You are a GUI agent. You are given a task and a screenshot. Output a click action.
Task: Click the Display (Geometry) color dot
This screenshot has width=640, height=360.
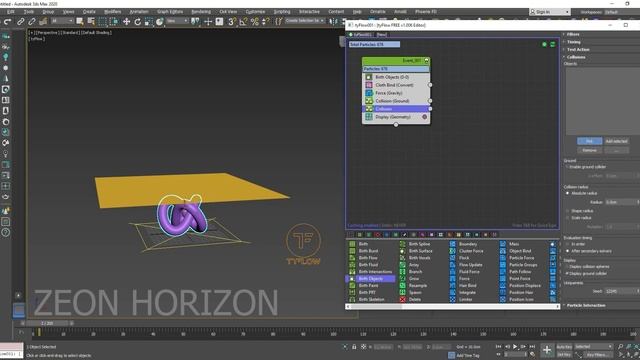[424, 117]
